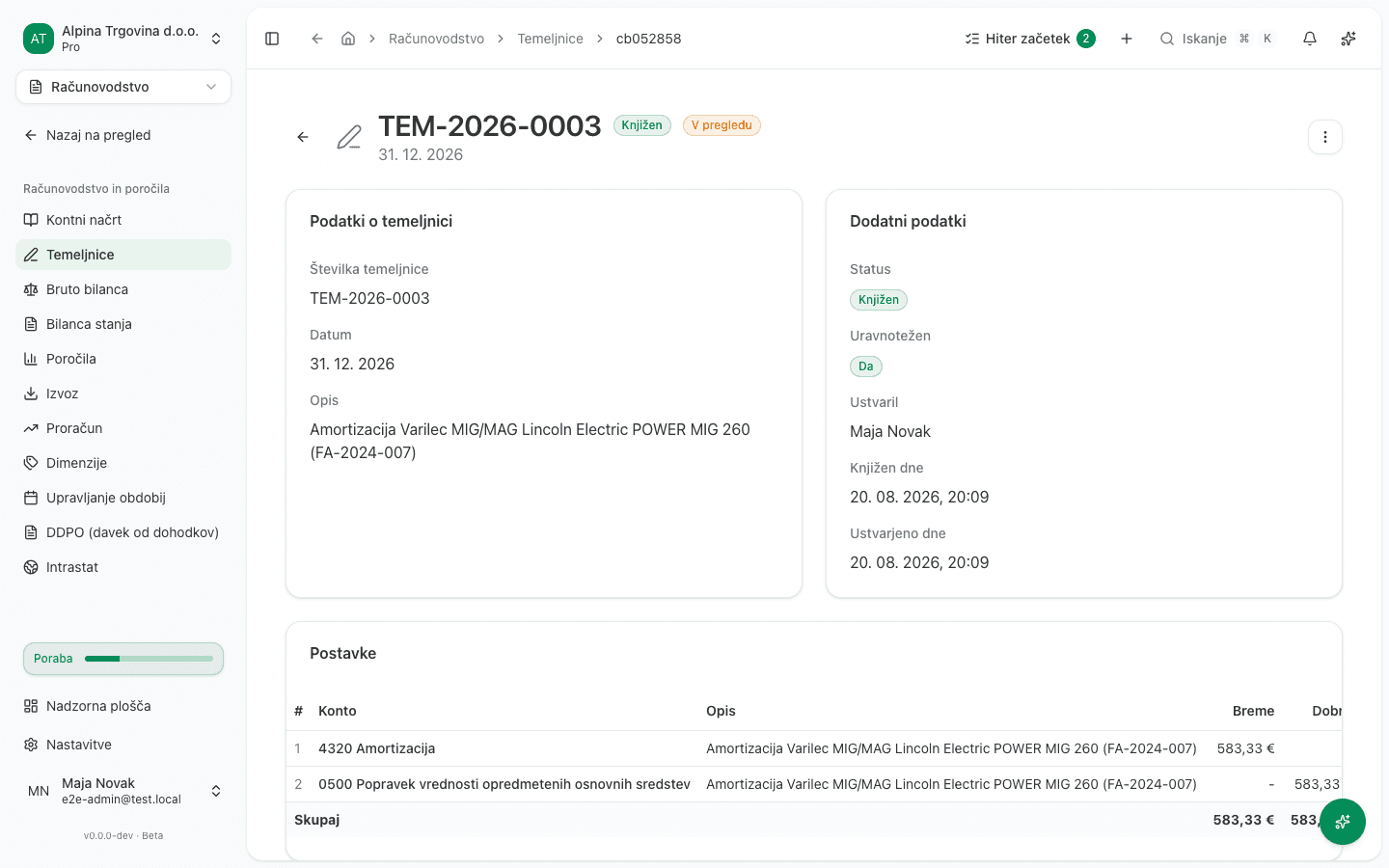Click the Iskanje search field
The image size is (1389, 868).
pyautogui.click(x=1217, y=39)
